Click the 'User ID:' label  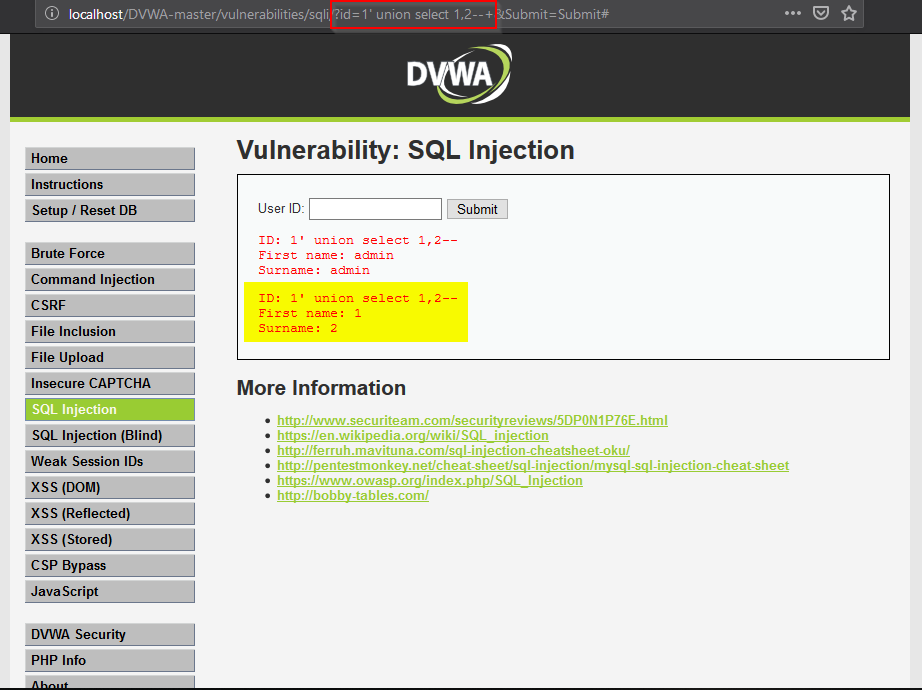[x=281, y=209]
